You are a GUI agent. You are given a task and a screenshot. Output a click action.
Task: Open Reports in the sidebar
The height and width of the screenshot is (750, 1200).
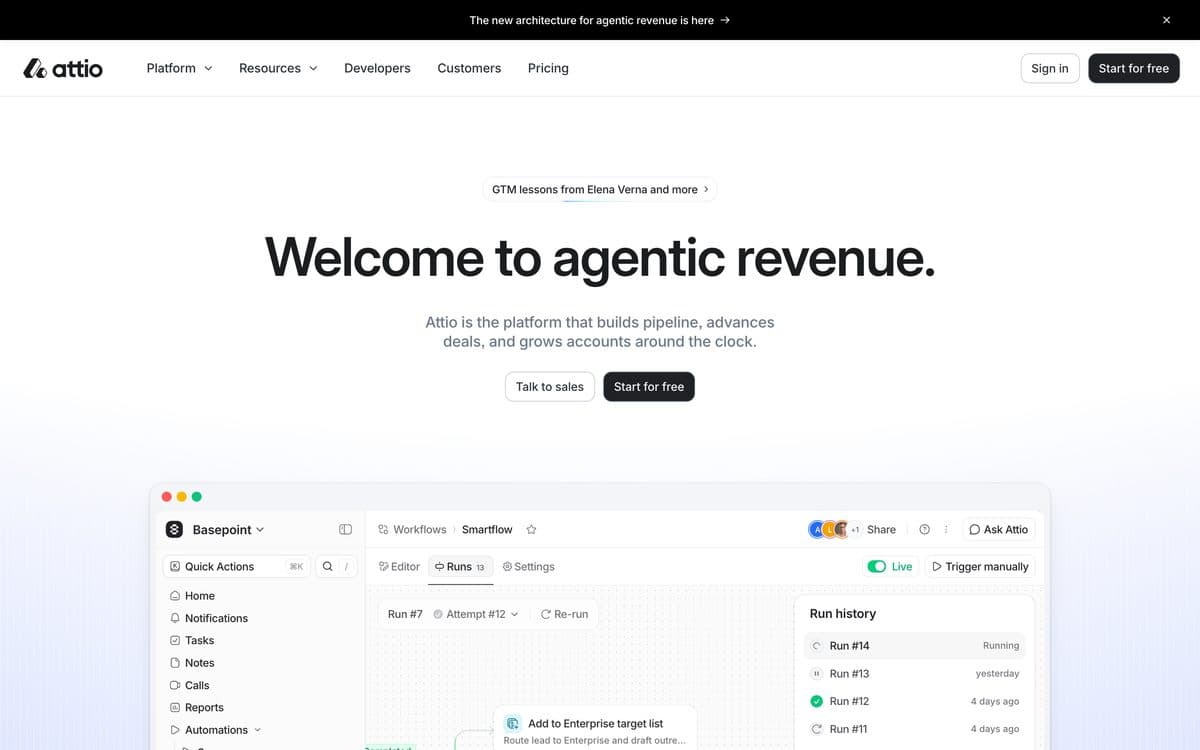click(x=197, y=708)
